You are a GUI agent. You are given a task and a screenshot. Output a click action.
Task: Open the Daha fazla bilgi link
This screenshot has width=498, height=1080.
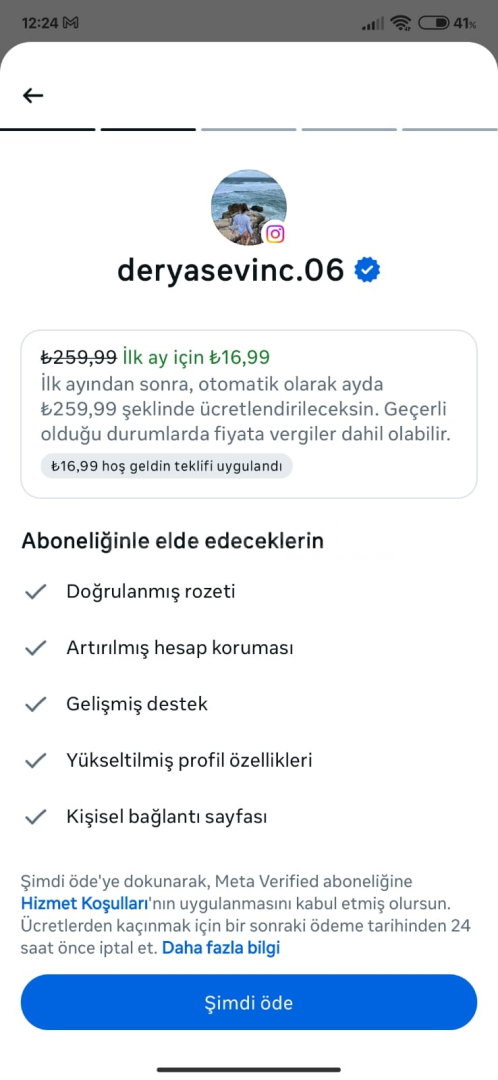[x=221, y=948]
